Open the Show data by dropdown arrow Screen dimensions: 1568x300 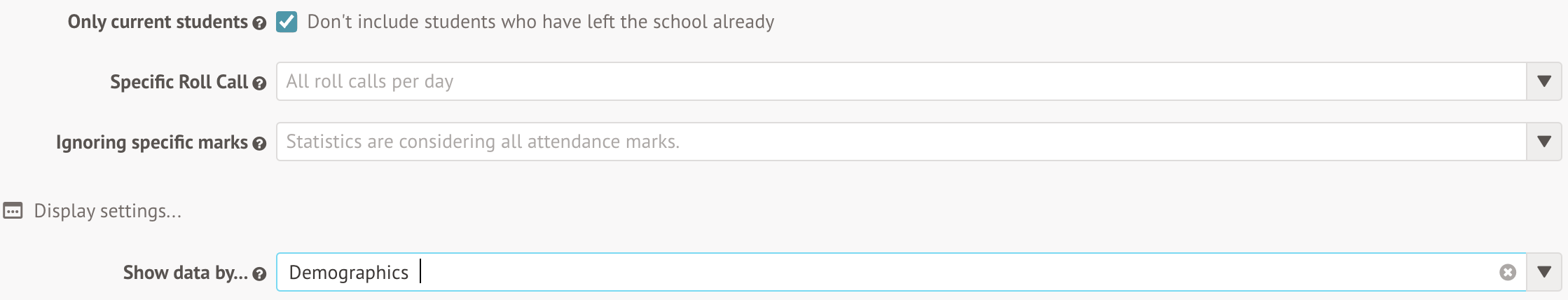[x=1543, y=272]
